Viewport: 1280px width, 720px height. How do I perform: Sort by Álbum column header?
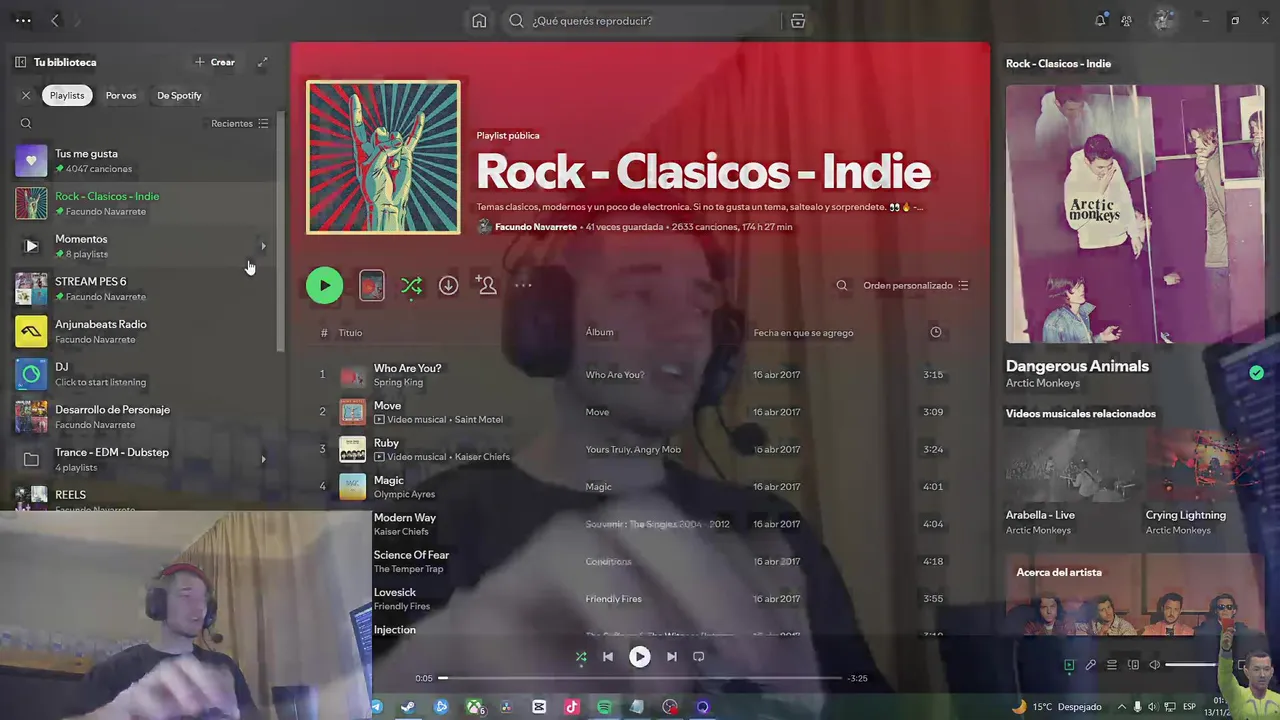[x=600, y=332]
